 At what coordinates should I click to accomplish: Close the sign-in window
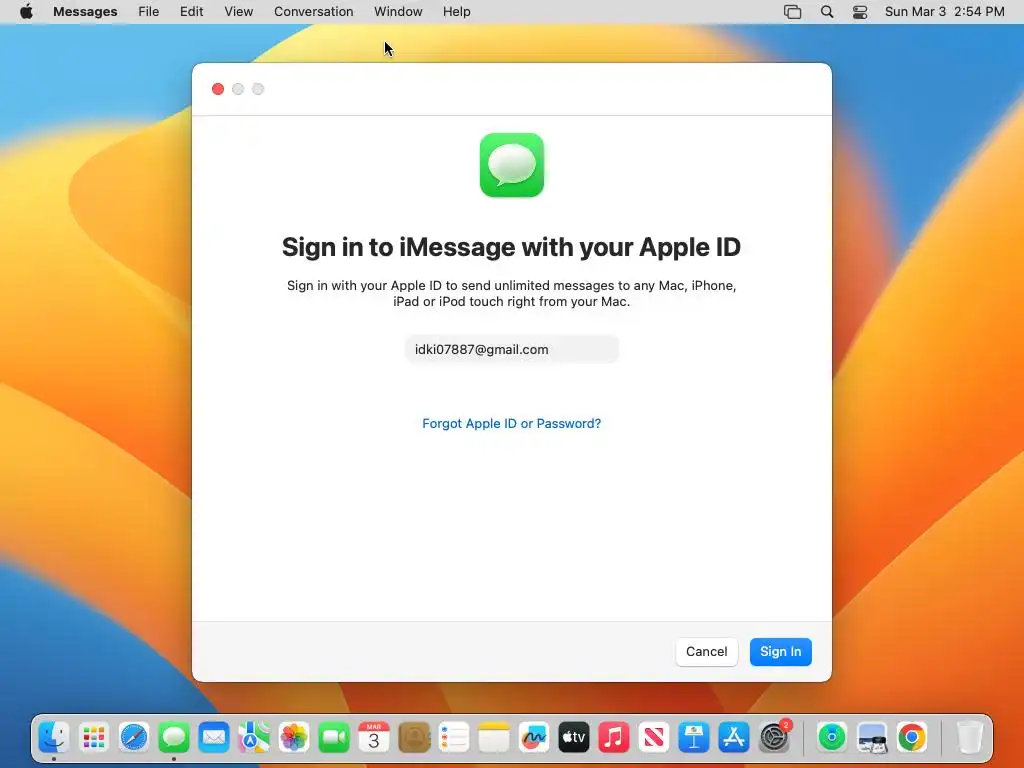coord(218,89)
